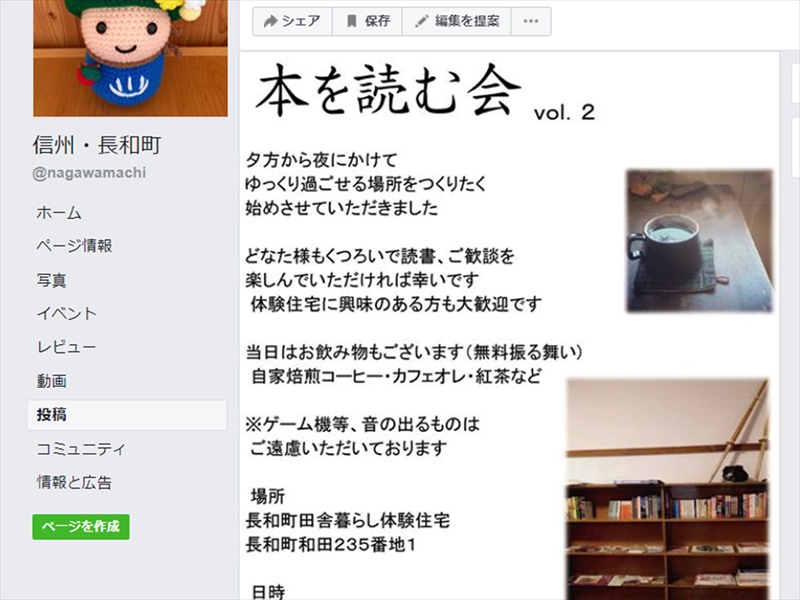The image size is (800, 600).
Task: Click the 編集を提案 button
Action: 457,21
